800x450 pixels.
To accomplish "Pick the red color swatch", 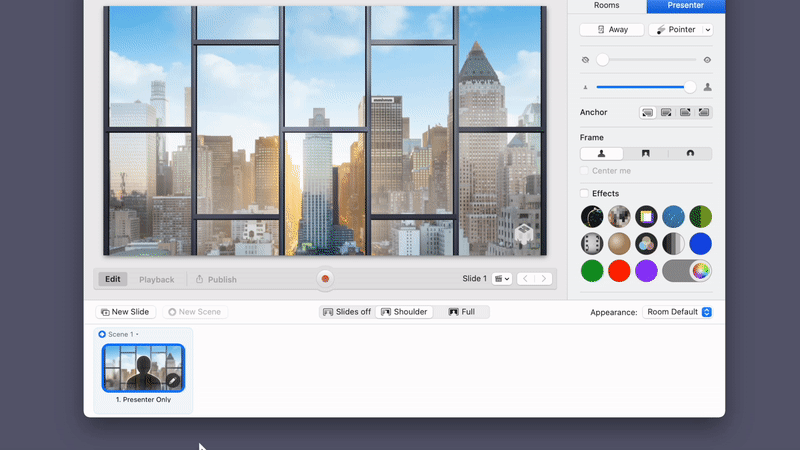I will pyautogui.click(x=619, y=271).
